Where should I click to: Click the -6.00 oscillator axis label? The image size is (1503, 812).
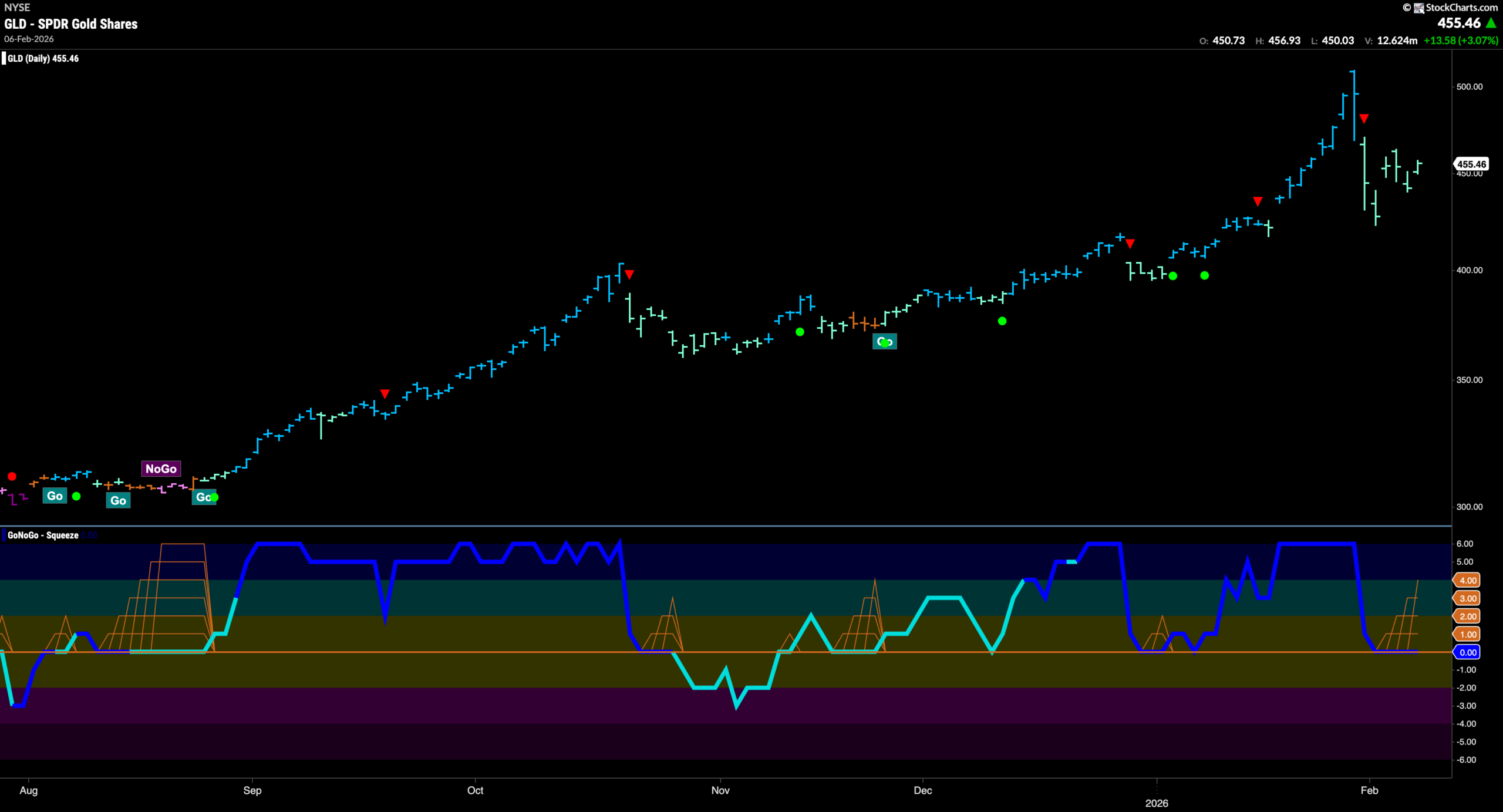(x=1466, y=760)
